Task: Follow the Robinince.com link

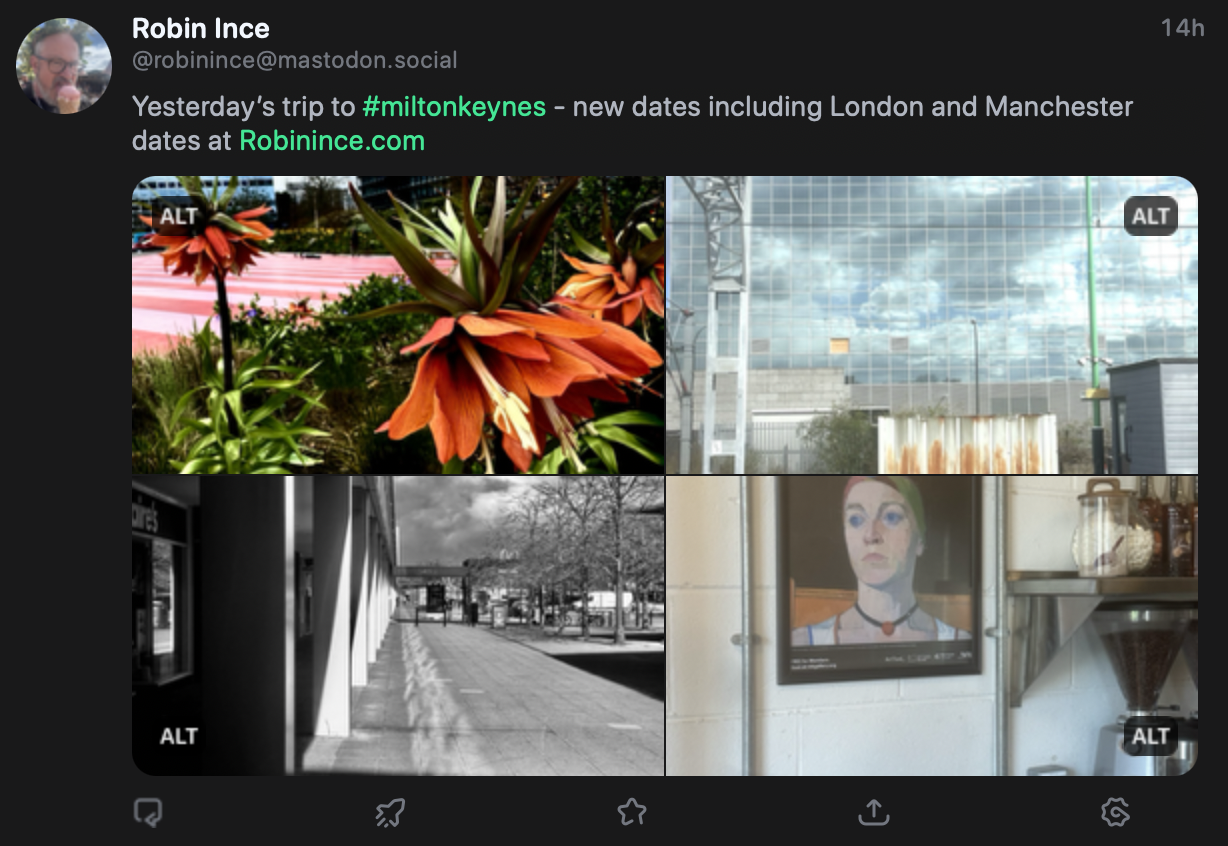Action: pos(332,141)
